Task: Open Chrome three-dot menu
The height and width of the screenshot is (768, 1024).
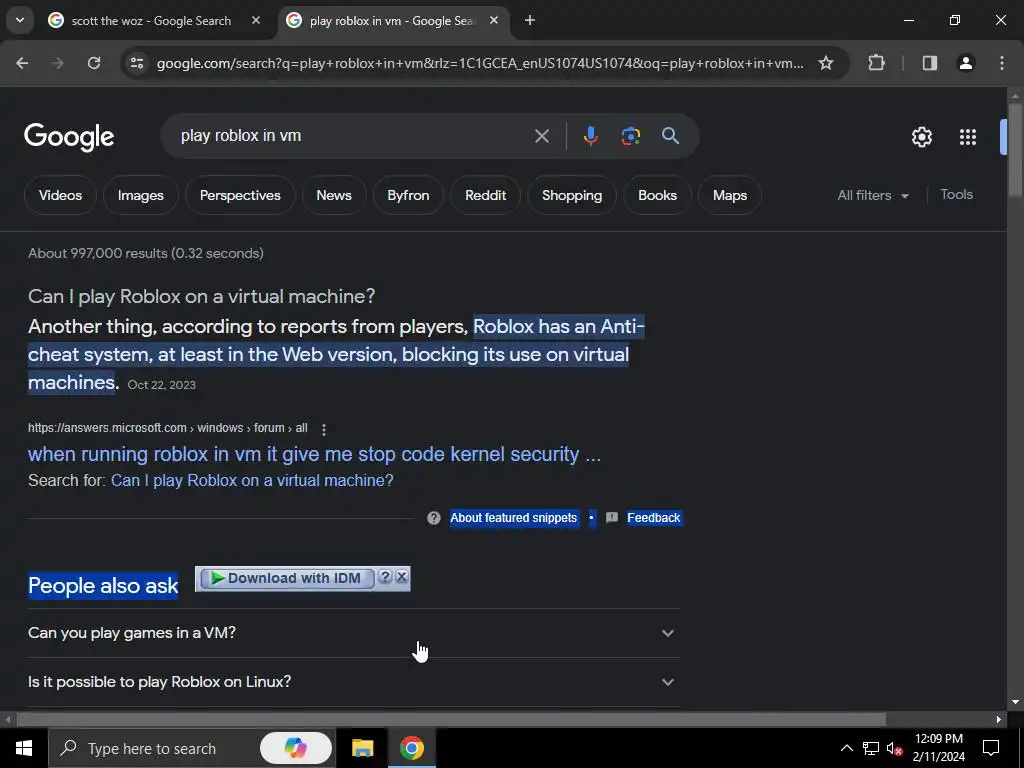Action: [x=1002, y=63]
